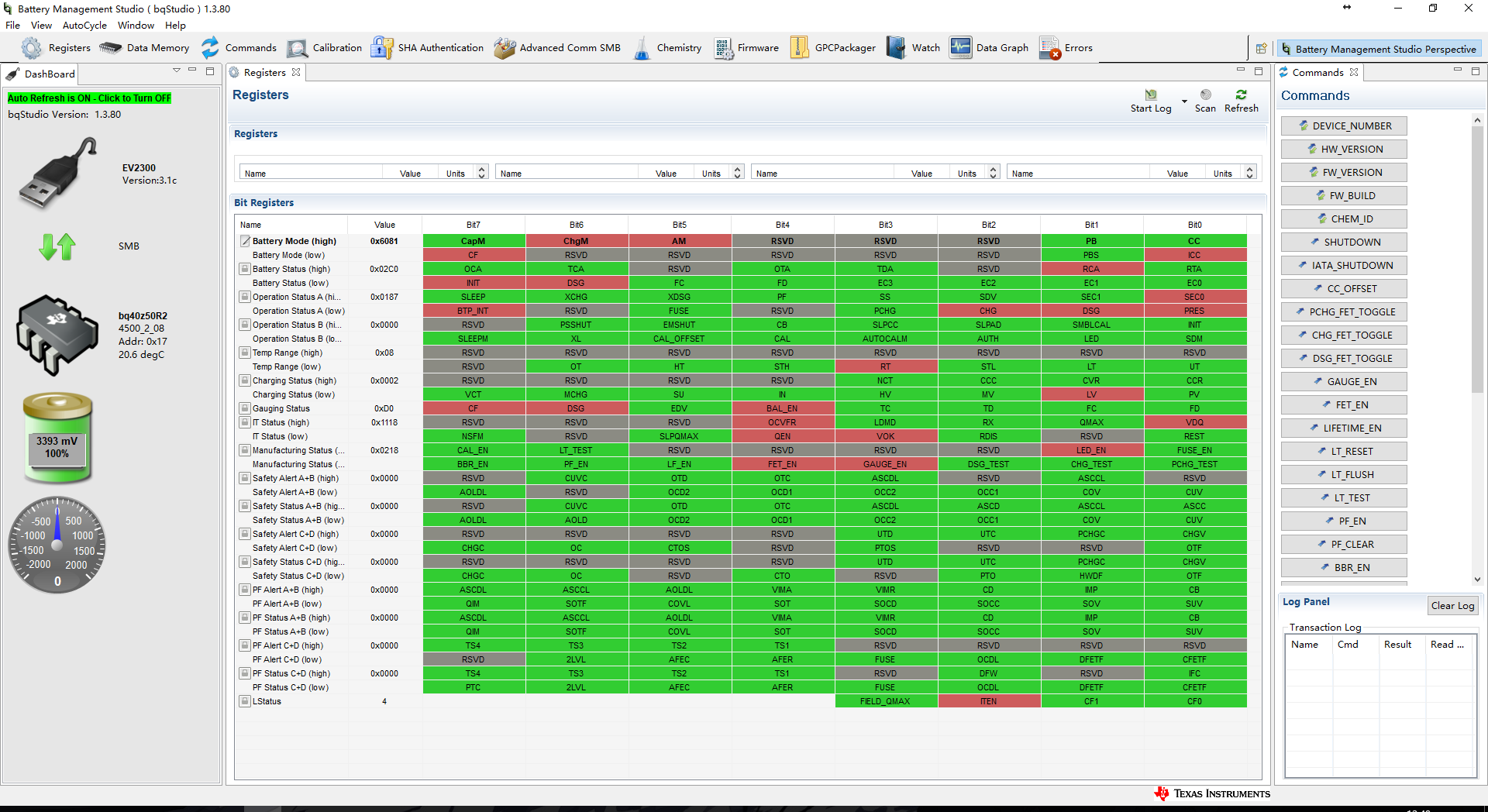This screenshot has height=812, width=1488.
Task: Send the CHG_FET_TOGGLE command
Action: pos(1344,335)
